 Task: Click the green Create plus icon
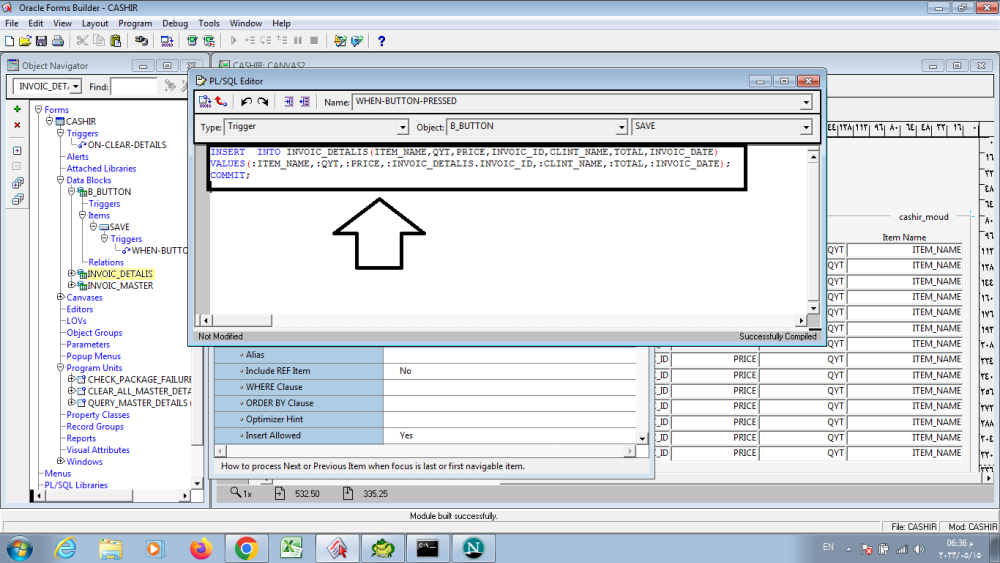pos(17,109)
